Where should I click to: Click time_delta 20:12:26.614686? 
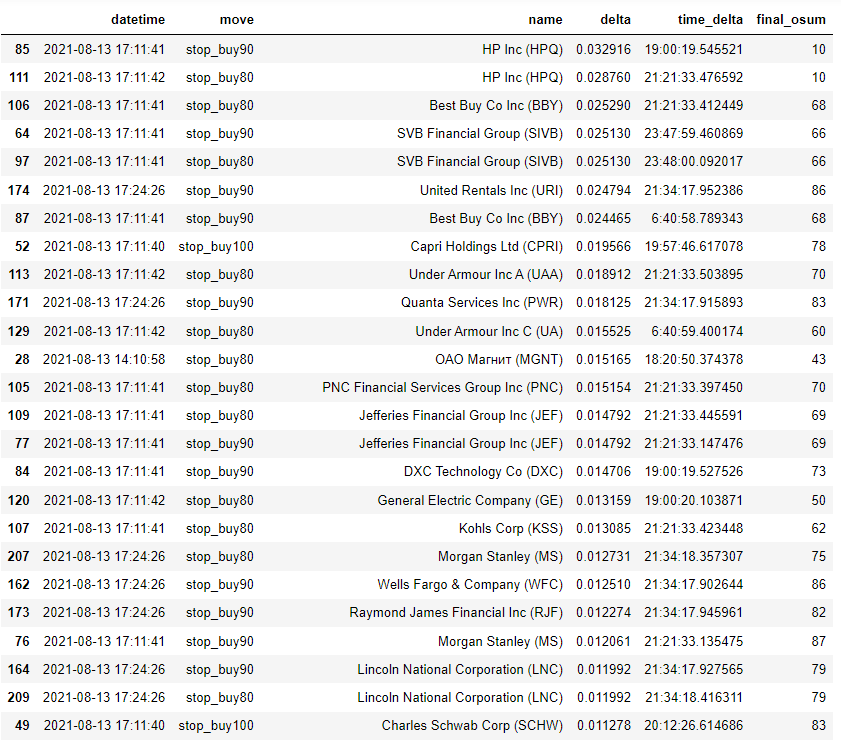click(x=694, y=725)
